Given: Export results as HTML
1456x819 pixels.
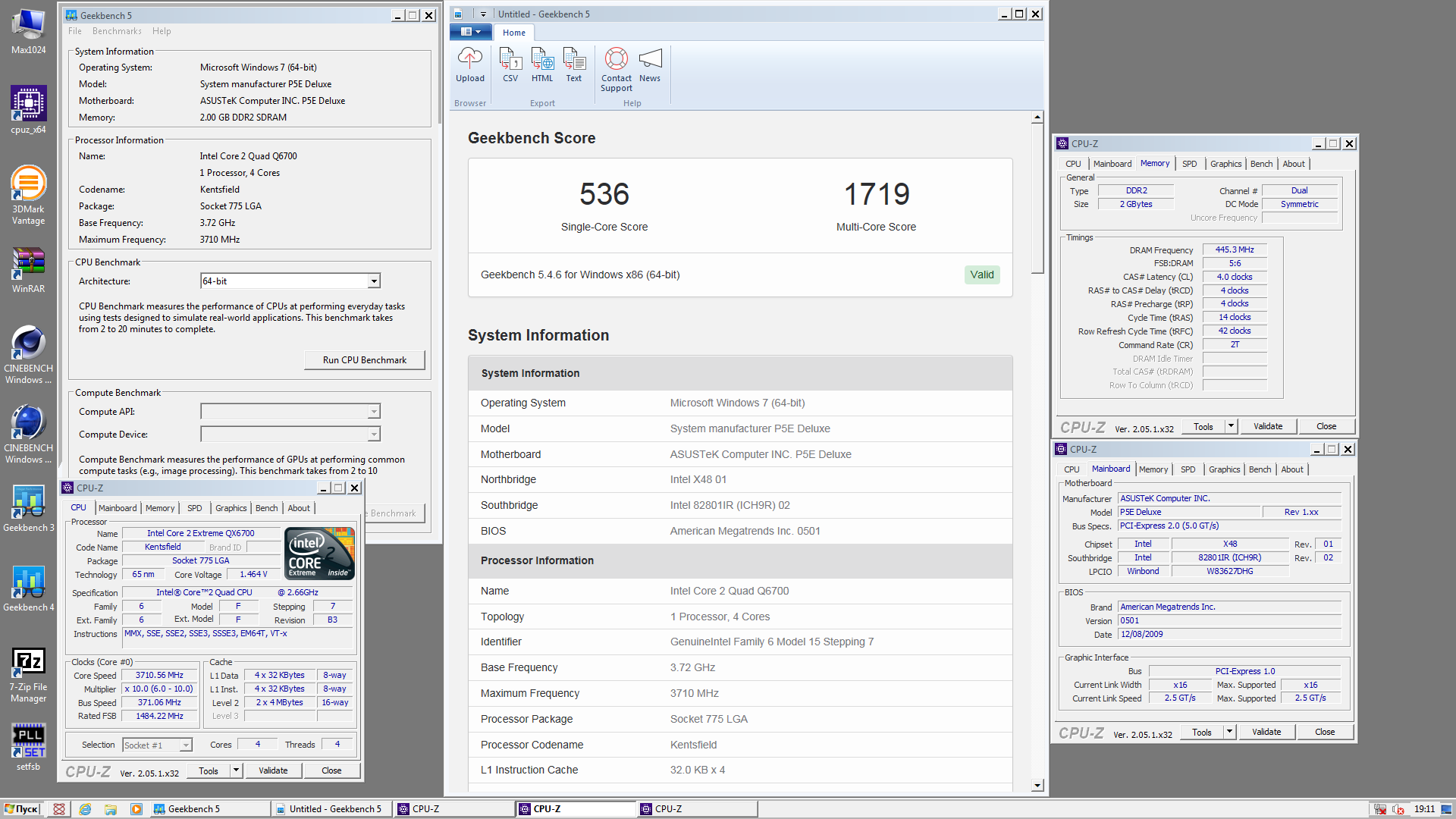Looking at the screenshot, I should pos(542,65).
